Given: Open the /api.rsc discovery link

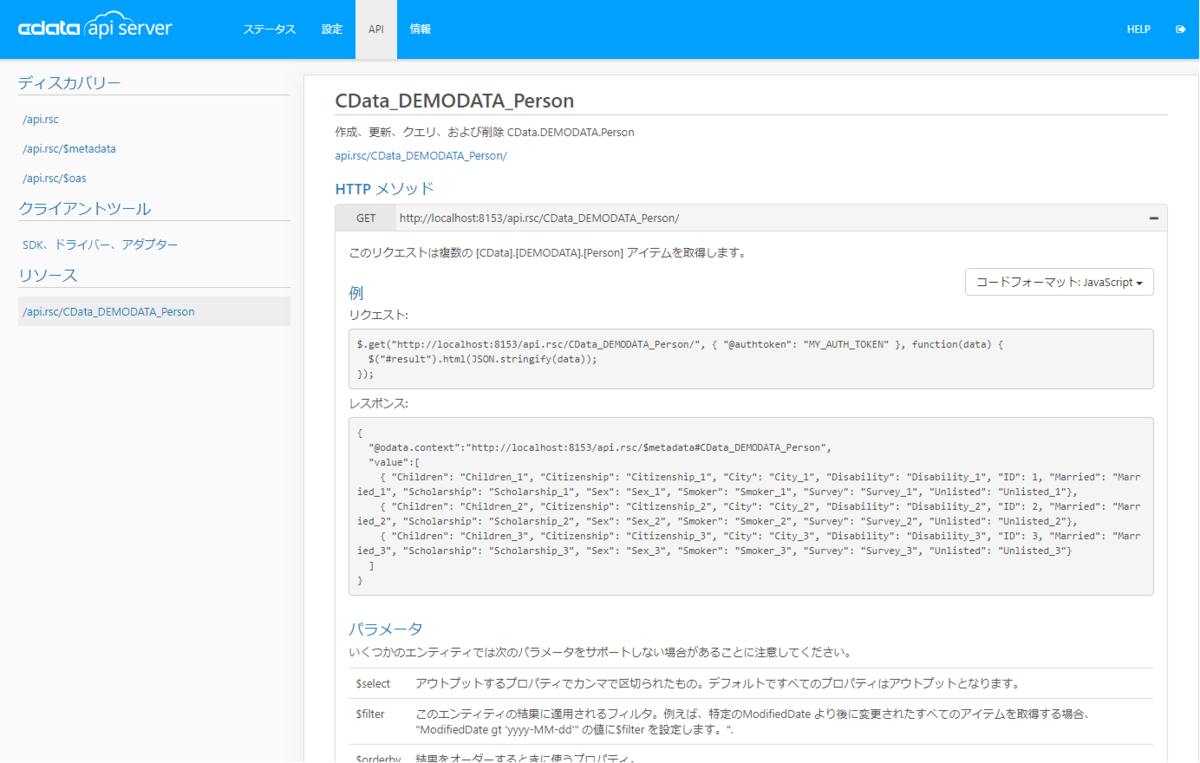Looking at the screenshot, I should [x=41, y=119].
